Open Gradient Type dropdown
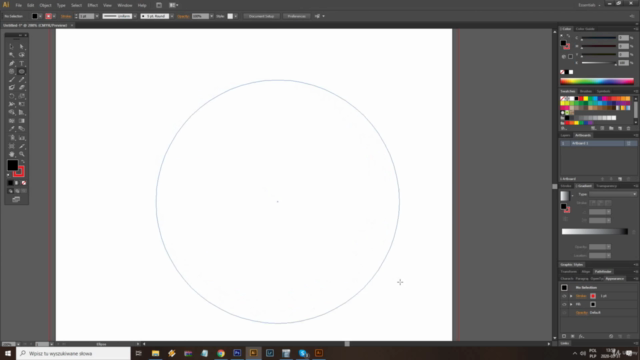Viewport: 640px width, 360px height. [x=613, y=194]
